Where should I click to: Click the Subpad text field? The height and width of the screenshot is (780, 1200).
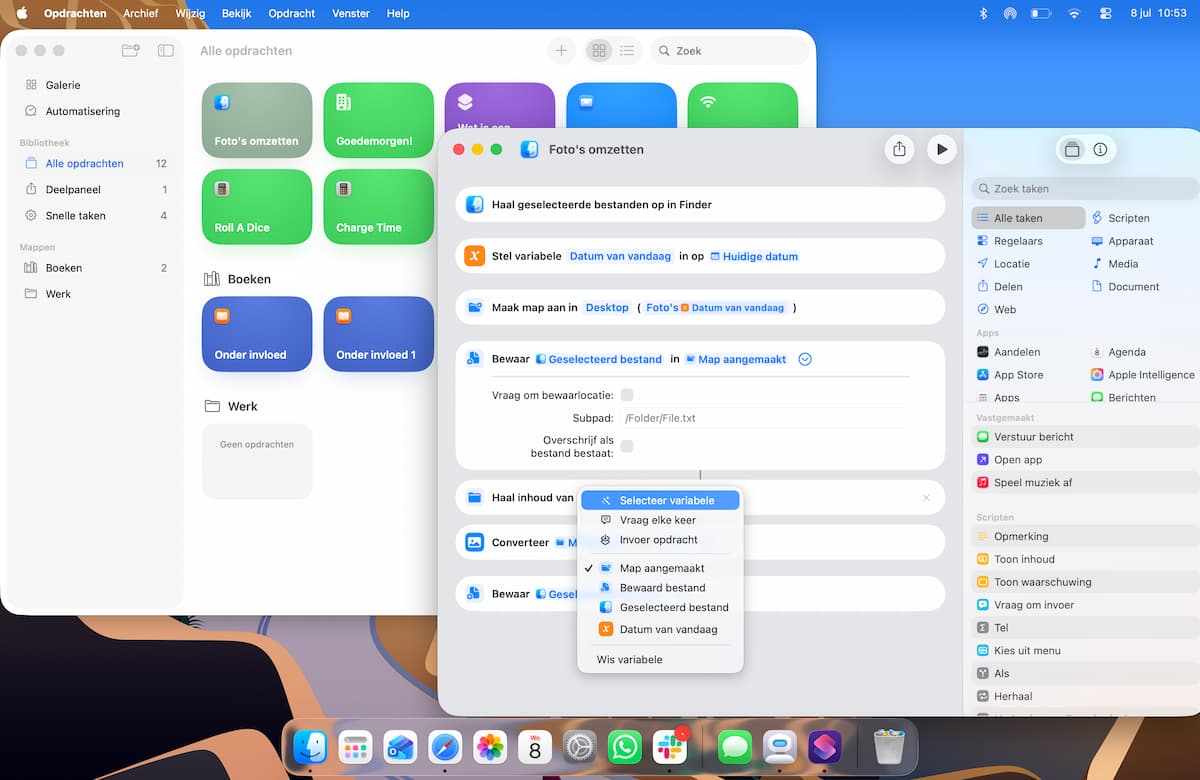tap(764, 418)
